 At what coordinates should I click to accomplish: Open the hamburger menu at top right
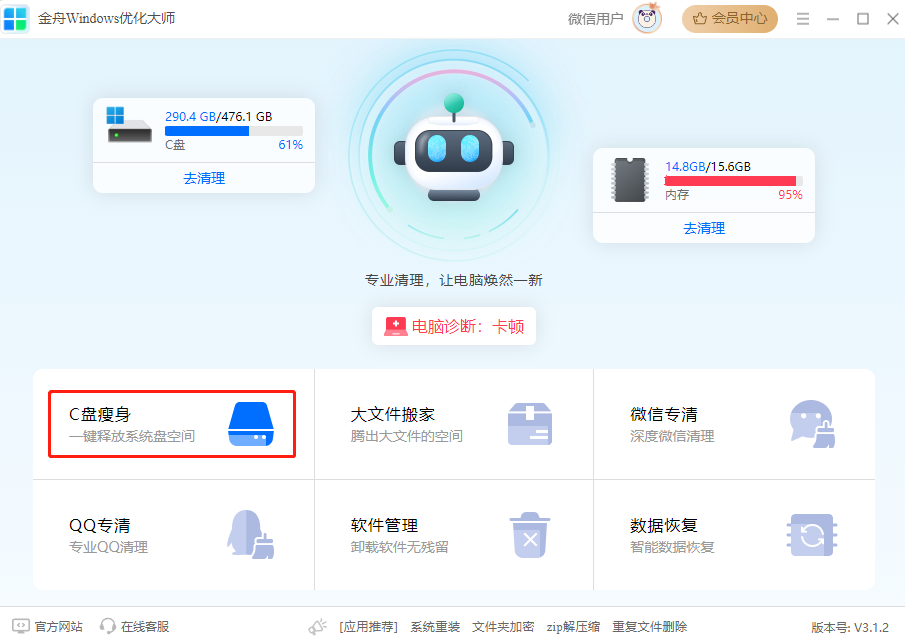pos(803,18)
